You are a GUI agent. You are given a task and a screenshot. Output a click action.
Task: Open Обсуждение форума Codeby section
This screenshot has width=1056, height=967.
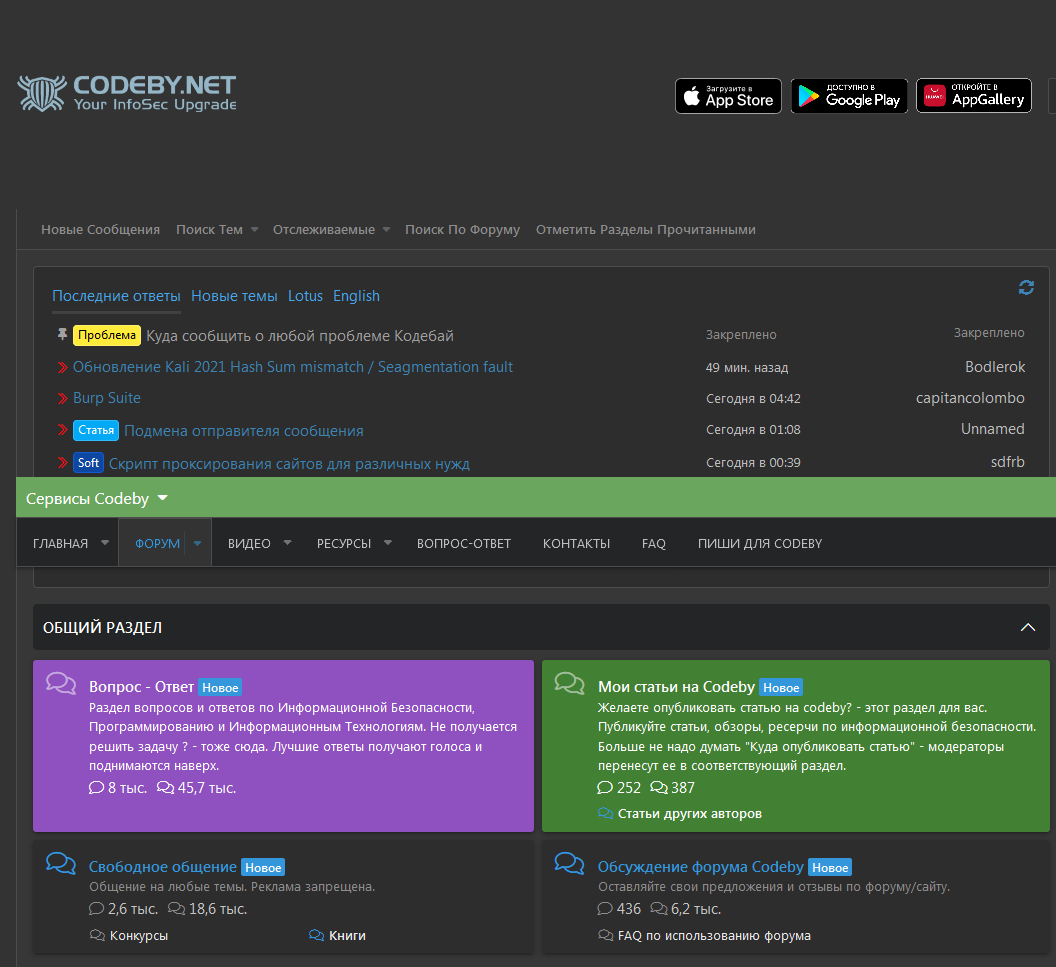click(700, 867)
